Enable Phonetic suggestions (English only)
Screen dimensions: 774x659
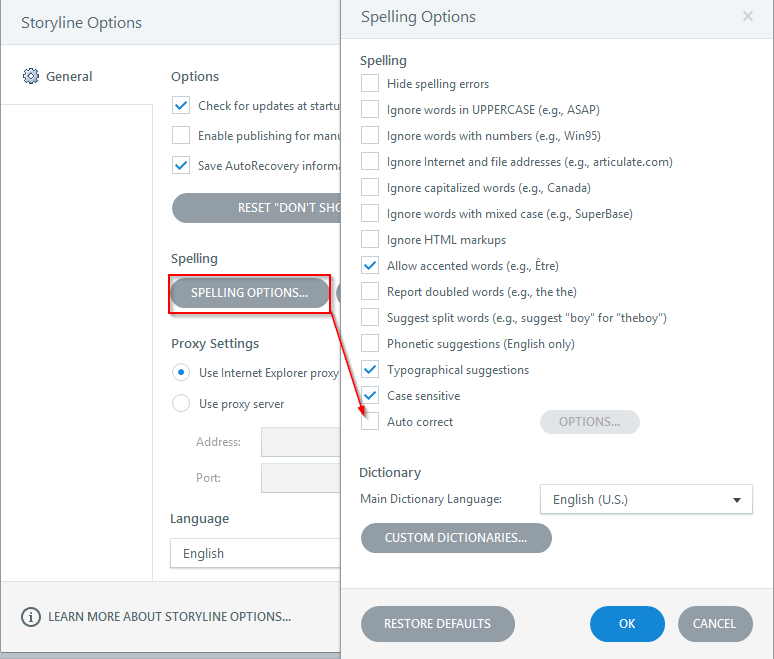pyautogui.click(x=370, y=344)
